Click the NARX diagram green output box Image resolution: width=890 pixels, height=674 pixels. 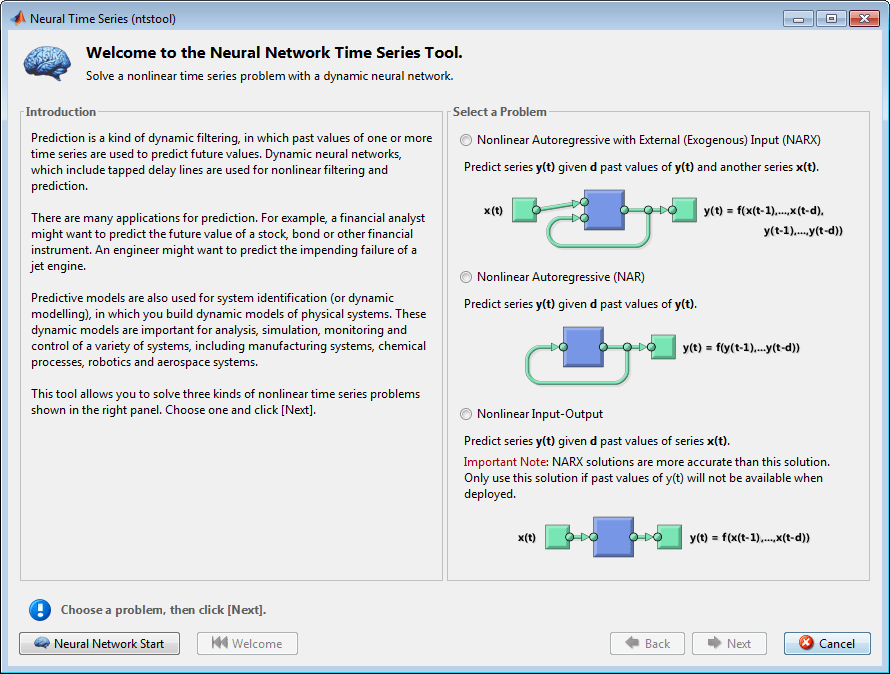click(684, 210)
